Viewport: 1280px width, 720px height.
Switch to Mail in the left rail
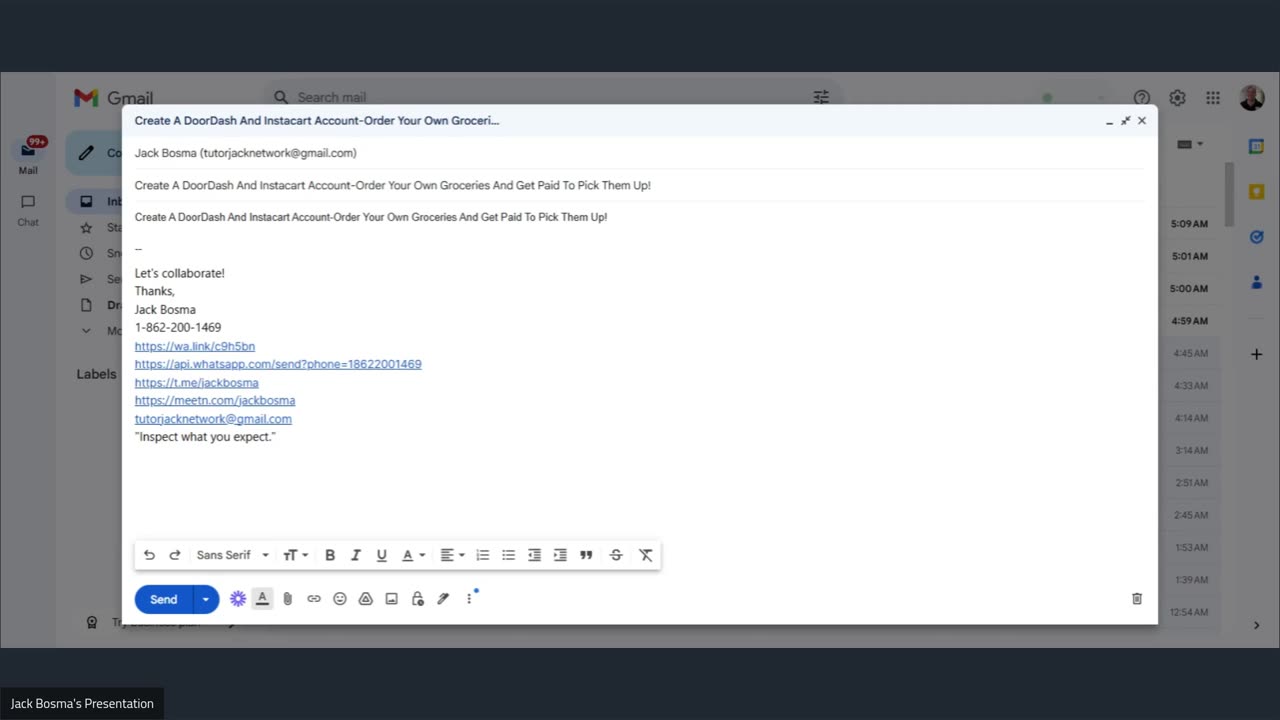(28, 157)
